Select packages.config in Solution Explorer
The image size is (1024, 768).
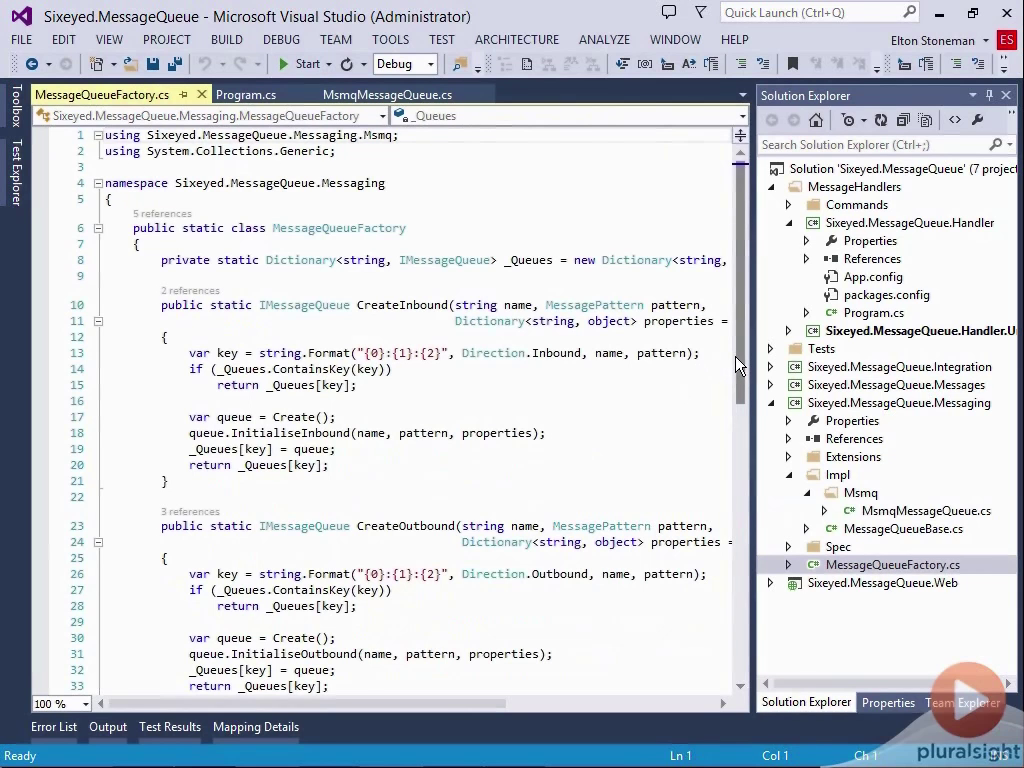(x=886, y=295)
